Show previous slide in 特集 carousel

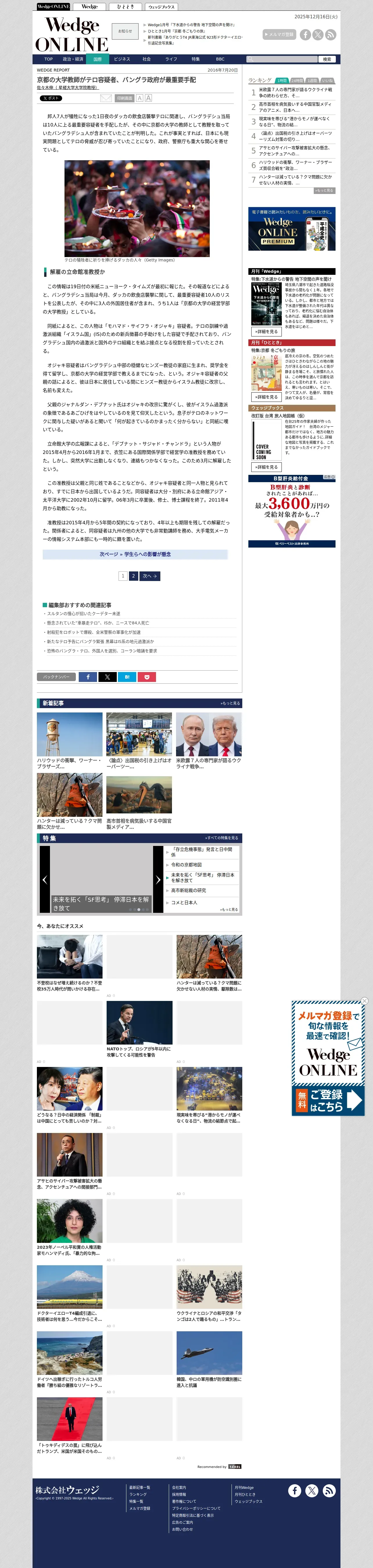44,879
